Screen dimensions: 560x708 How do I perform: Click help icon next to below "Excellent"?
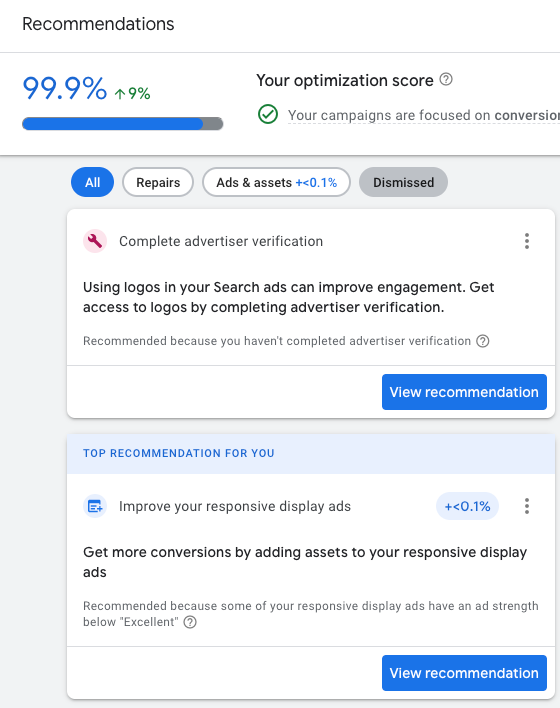pos(190,622)
